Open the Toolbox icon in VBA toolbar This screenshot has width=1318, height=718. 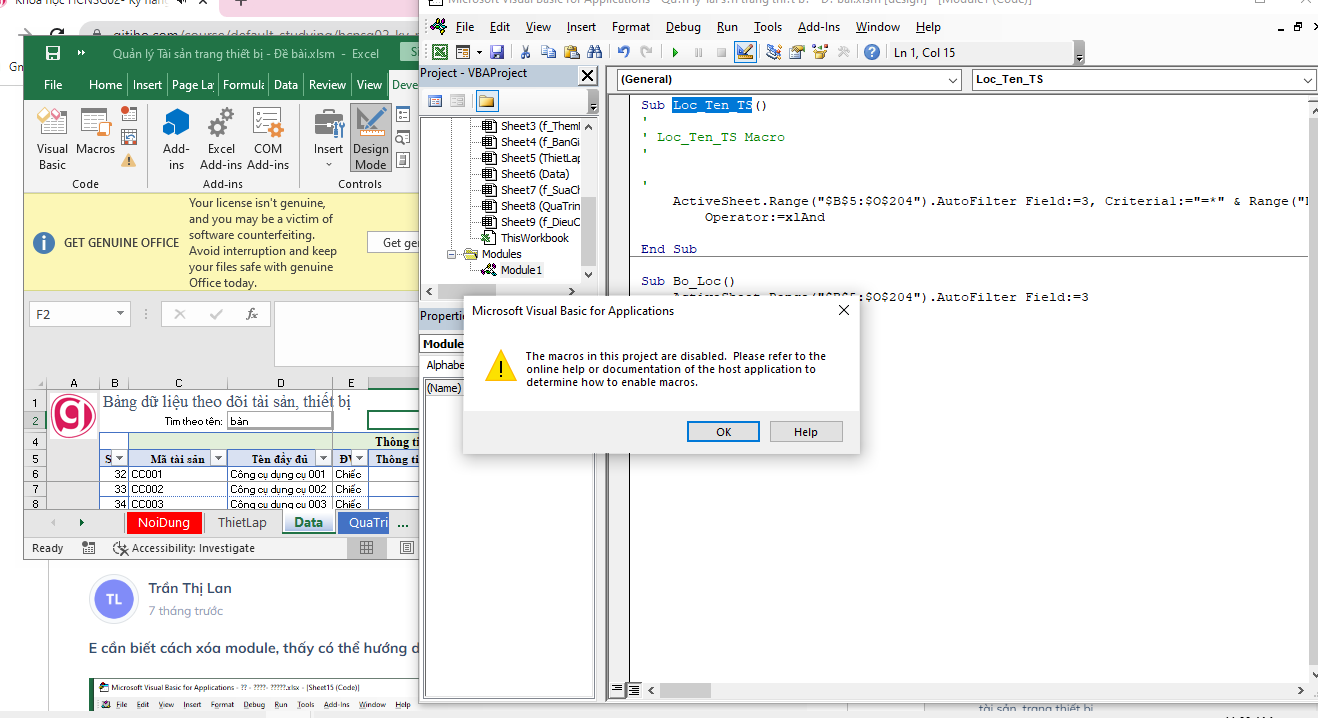pos(843,52)
